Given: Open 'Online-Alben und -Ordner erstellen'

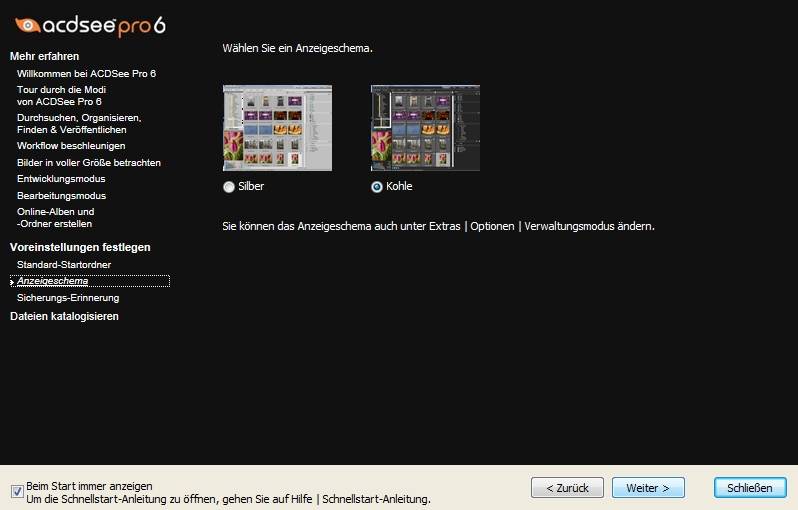Looking at the screenshot, I should point(55,217).
